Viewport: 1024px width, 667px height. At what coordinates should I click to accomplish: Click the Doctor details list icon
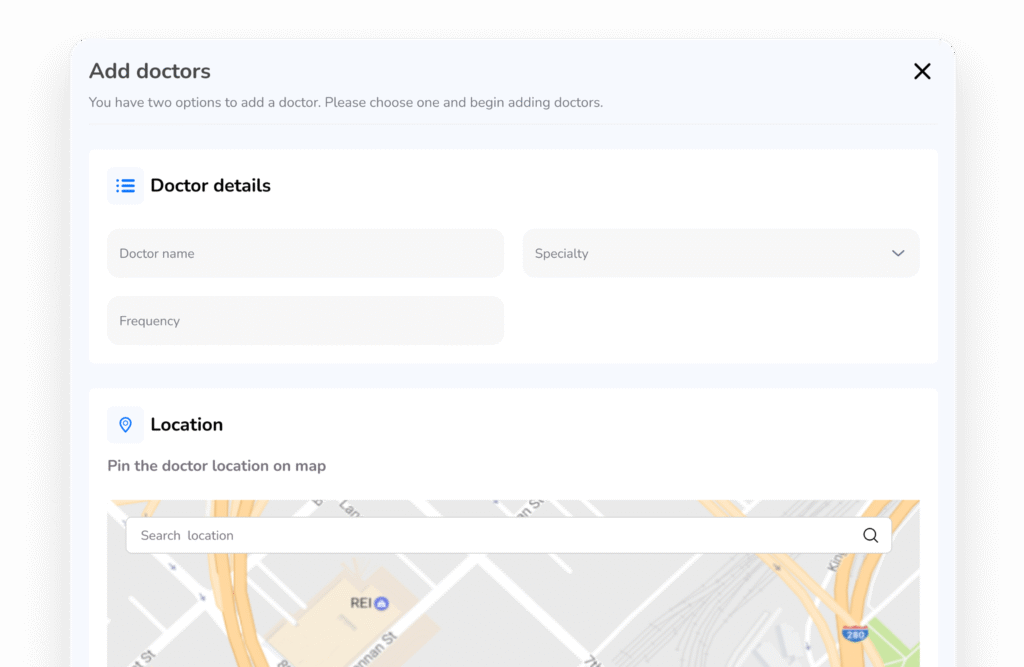pos(125,186)
